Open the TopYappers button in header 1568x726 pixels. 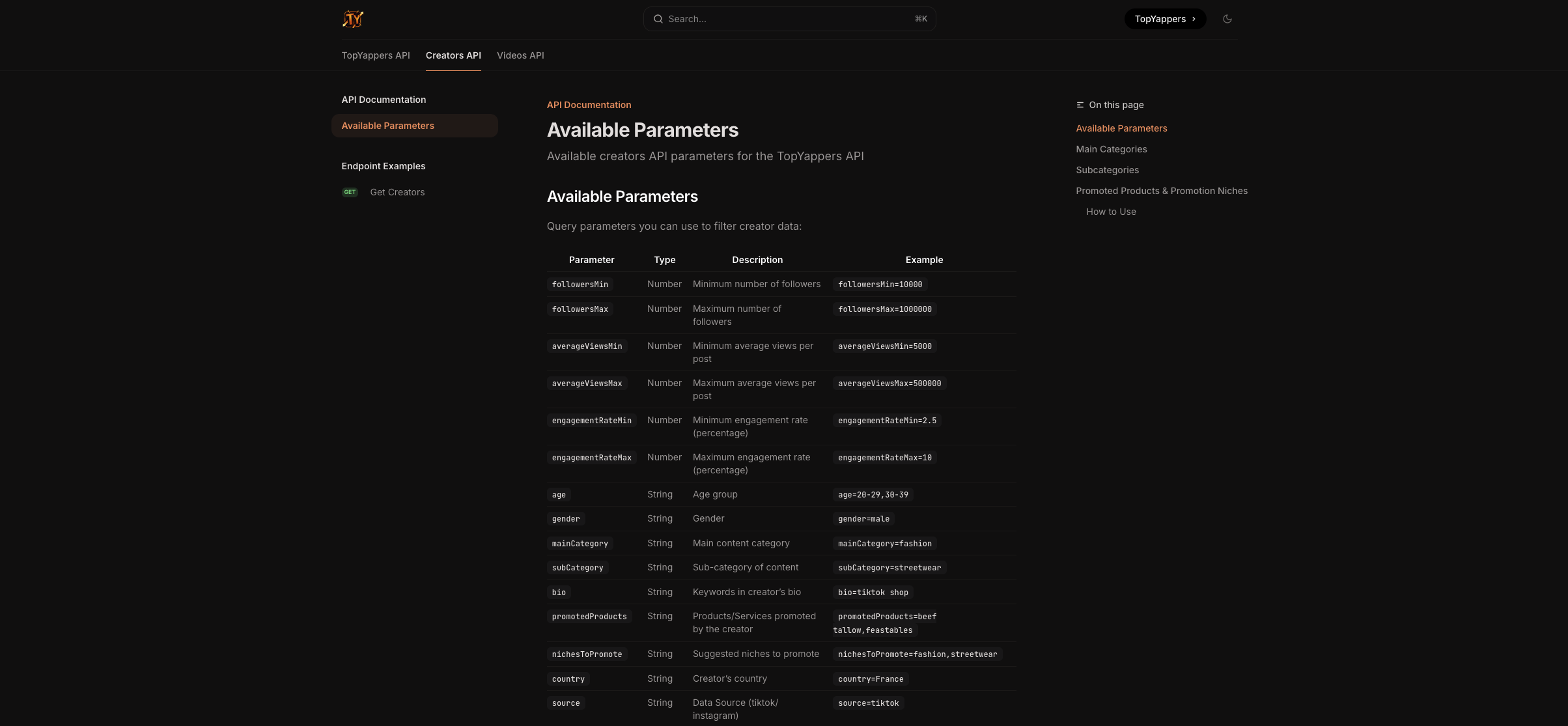click(x=1165, y=19)
